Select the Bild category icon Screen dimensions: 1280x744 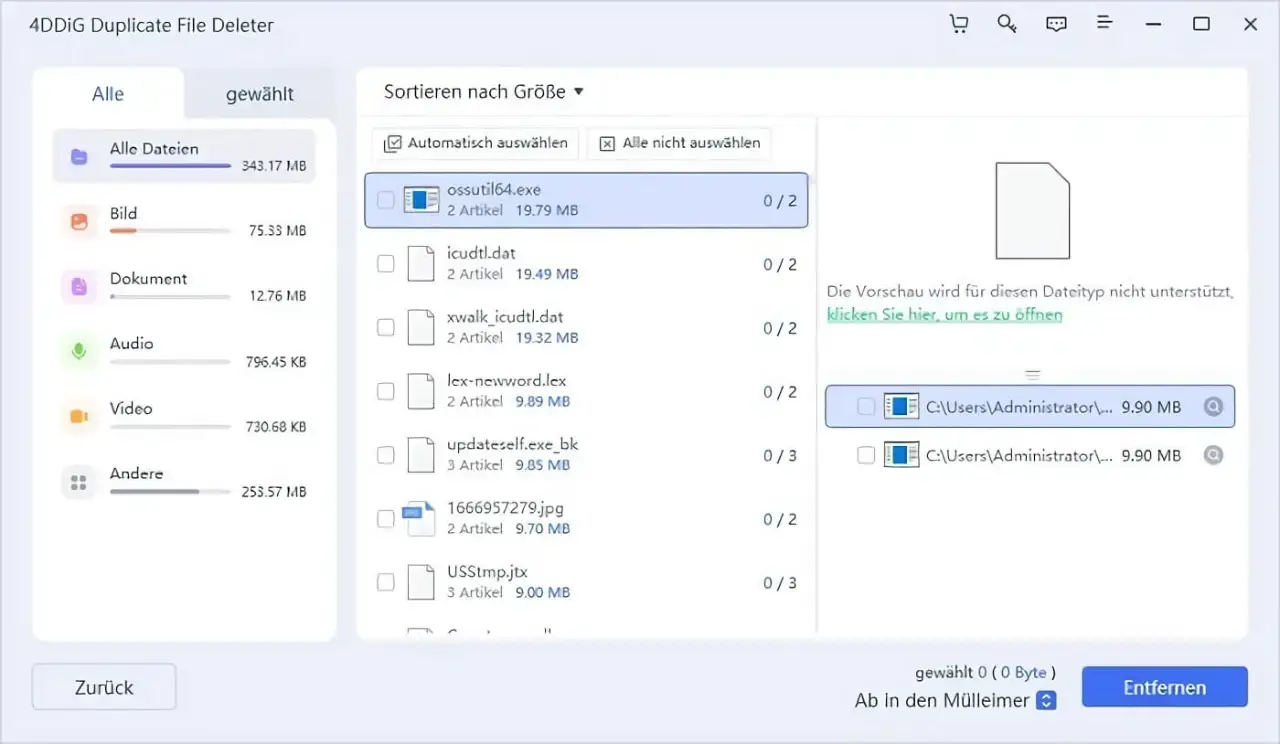click(x=78, y=222)
